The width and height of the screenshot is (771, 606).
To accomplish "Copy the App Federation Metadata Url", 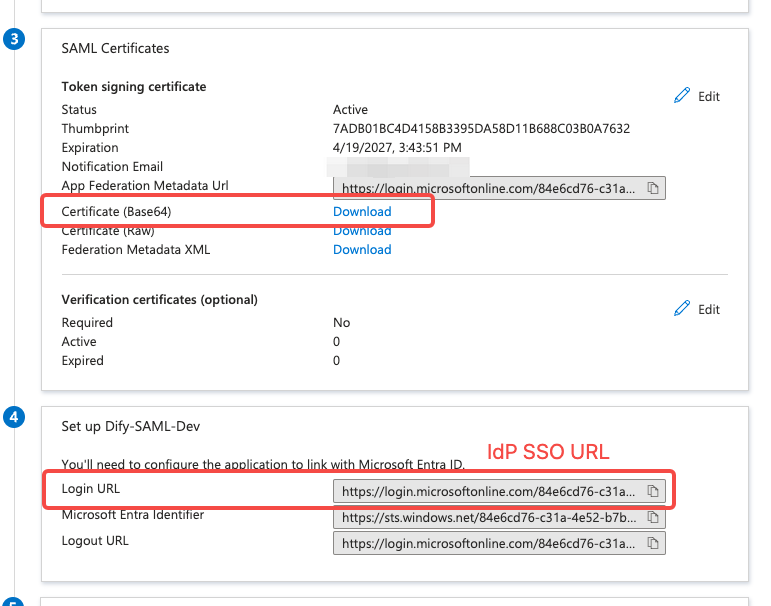I will click(x=652, y=188).
